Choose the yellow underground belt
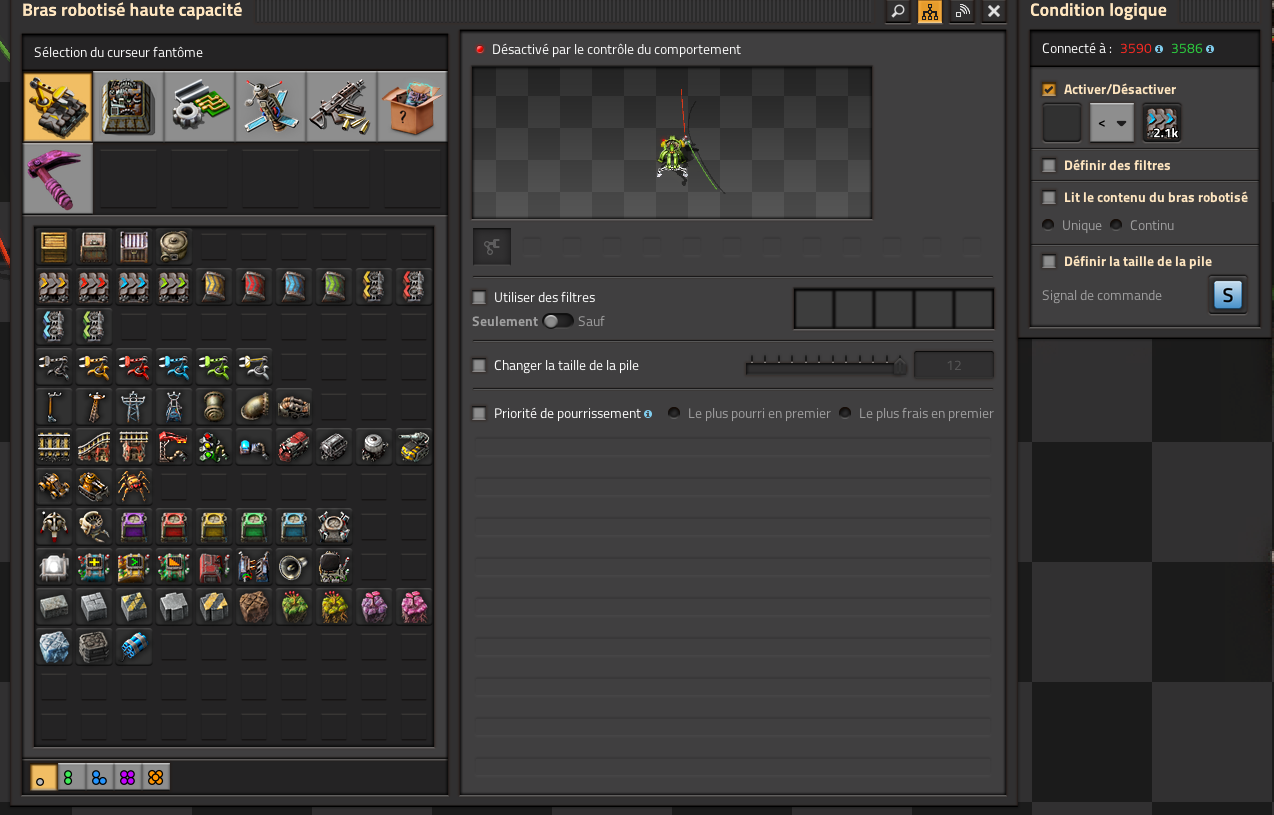 214,286
